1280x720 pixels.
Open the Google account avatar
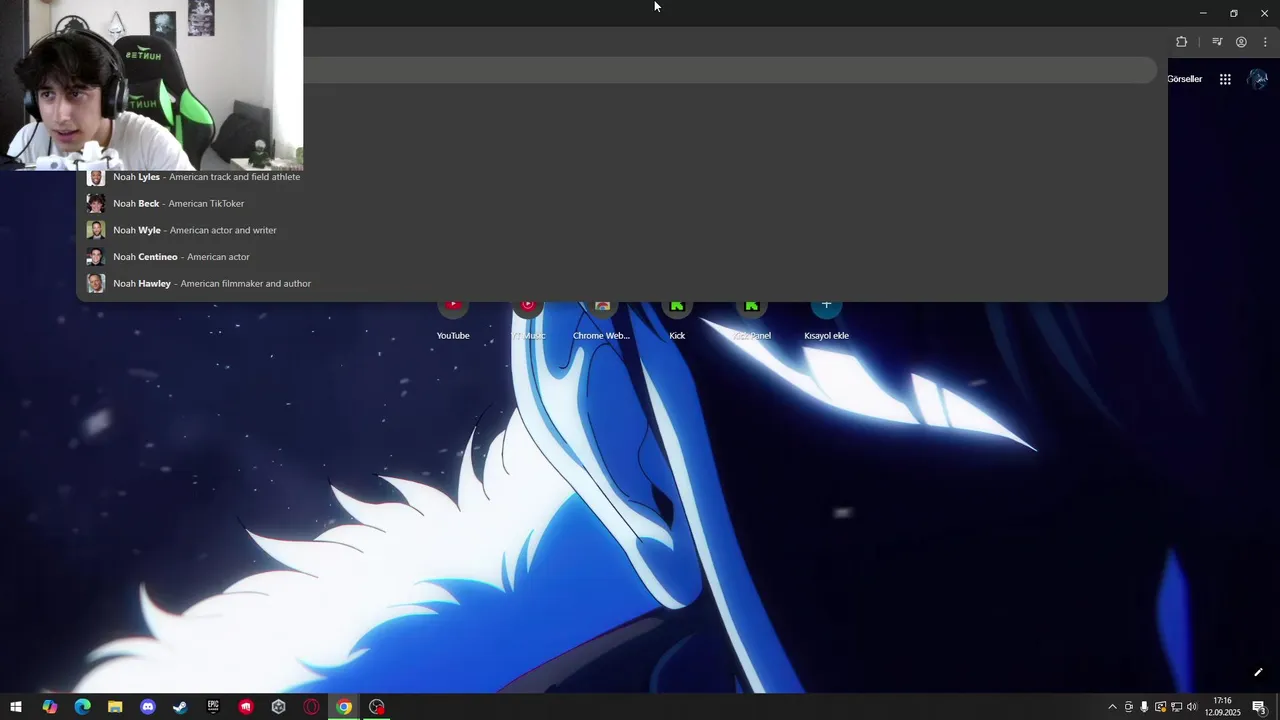tap(1258, 79)
